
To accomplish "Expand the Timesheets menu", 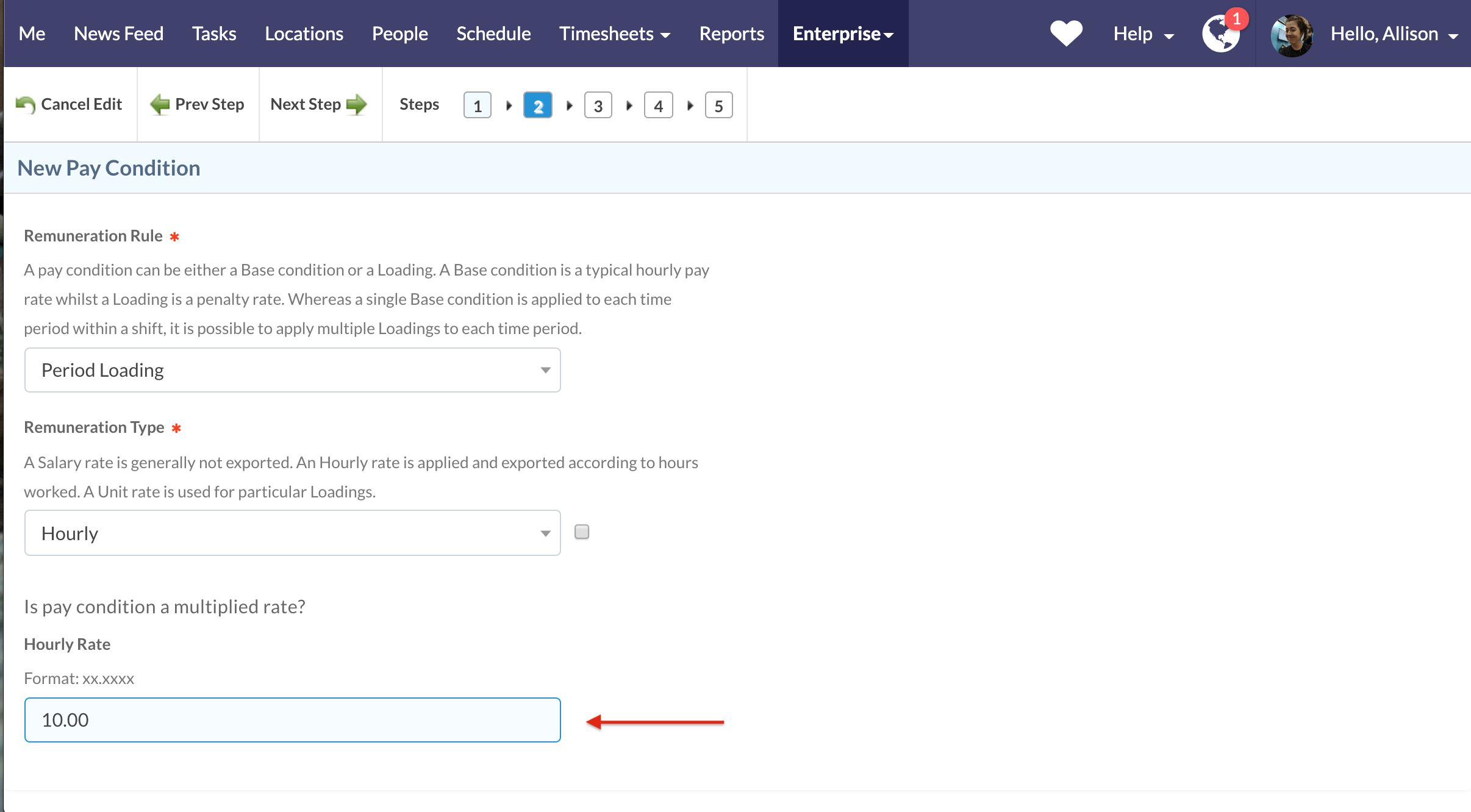I will (x=614, y=34).
